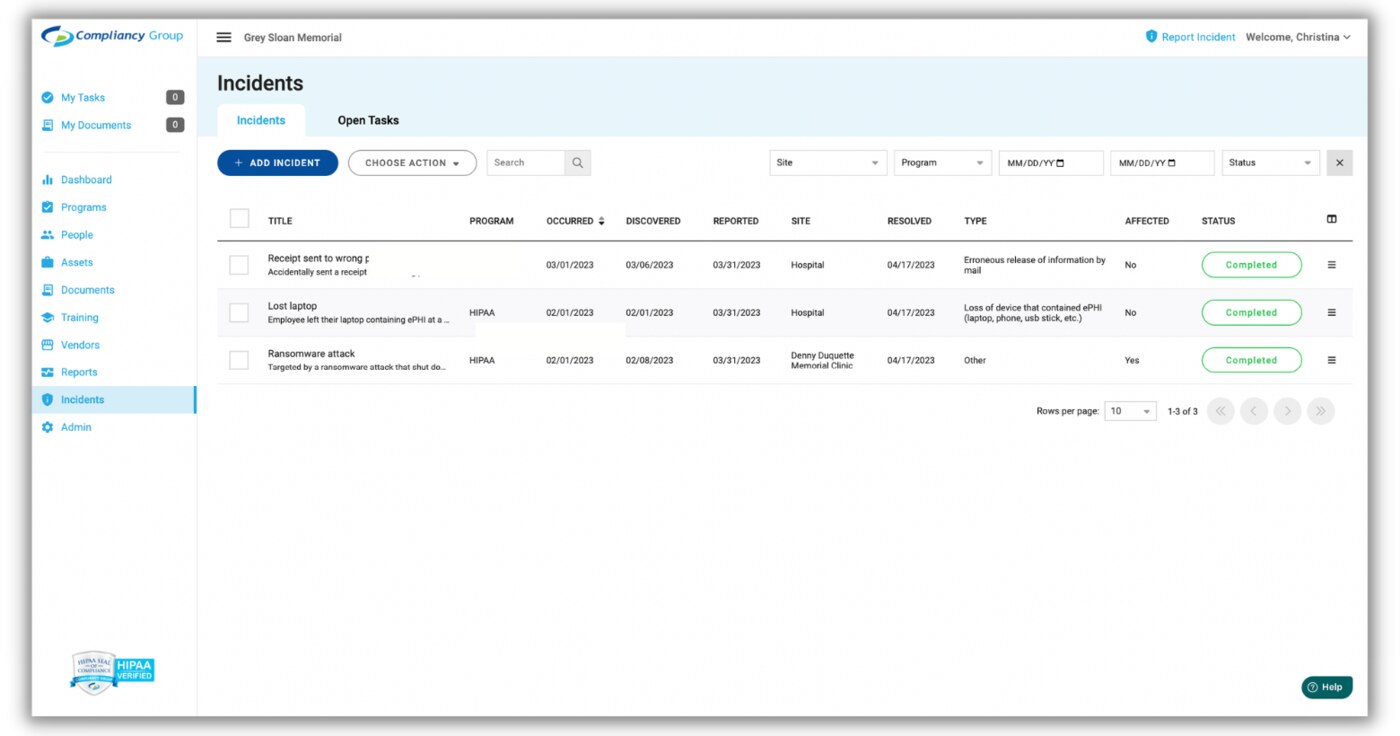Click Completed status for Ransomware attack row
This screenshot has height=736, width=1400.
(x=1251, y=360)
